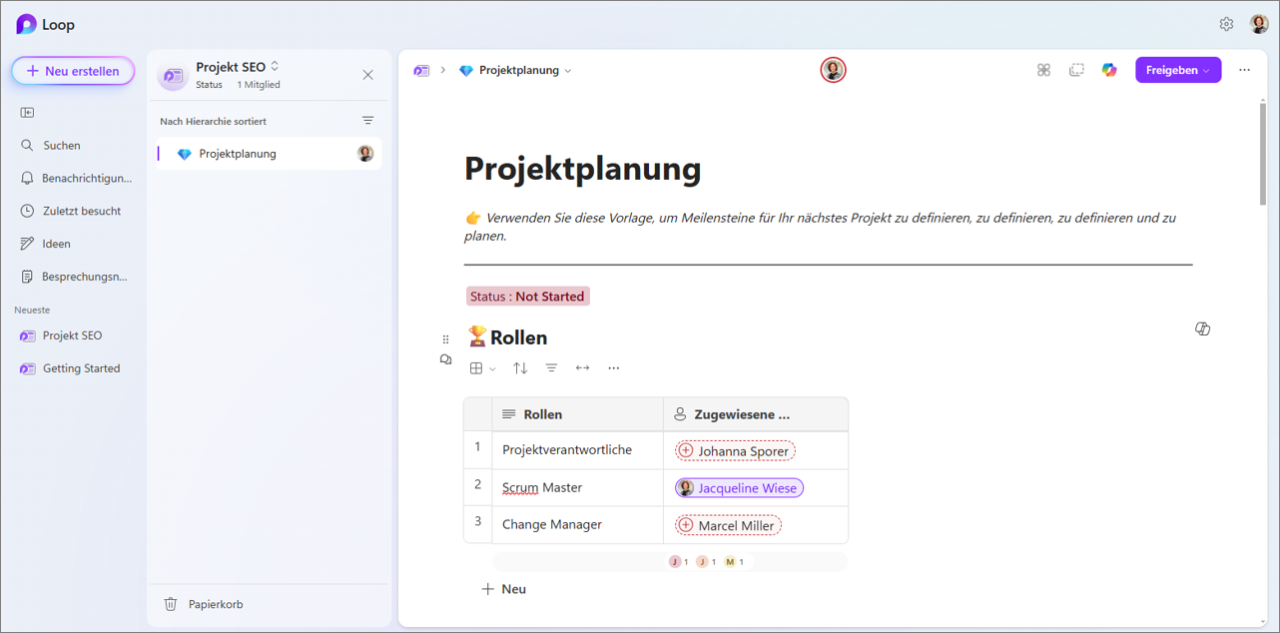
Task: Open the table view type dropdown chevron
Action: click(489, 368)
